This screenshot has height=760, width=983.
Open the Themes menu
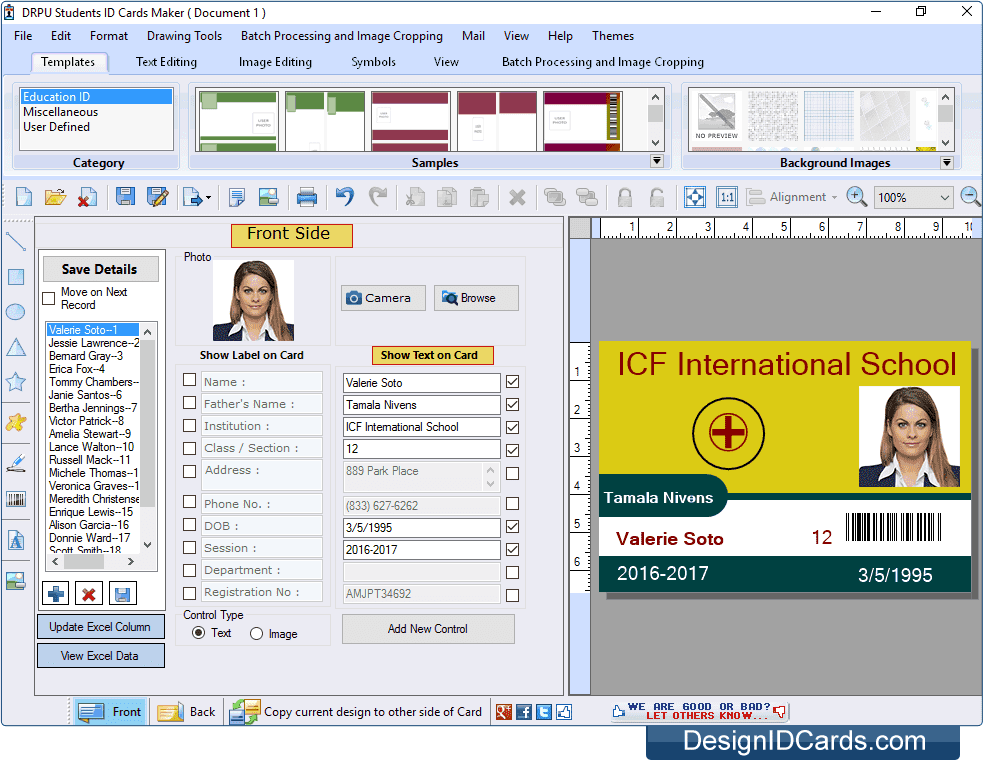612,36
